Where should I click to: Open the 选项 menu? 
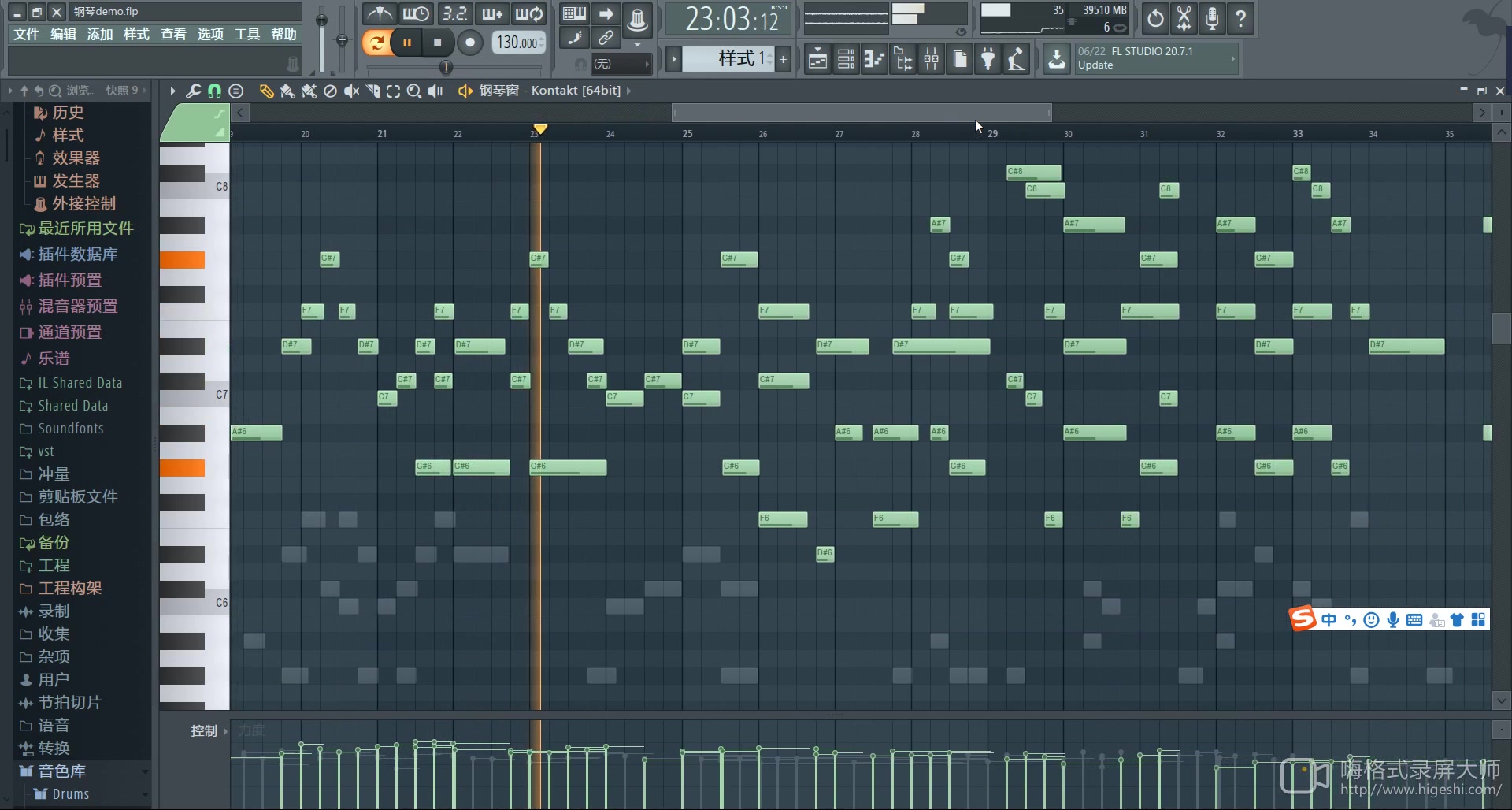pos(210,35)
